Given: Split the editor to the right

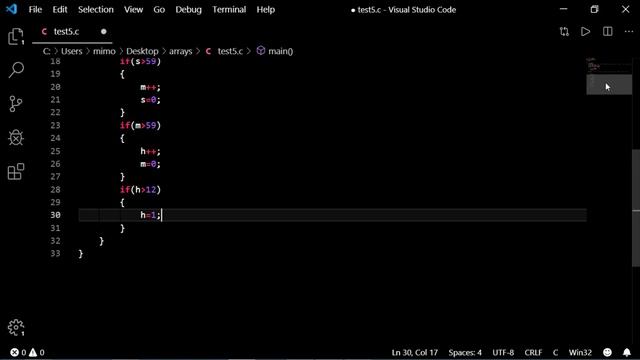Looking at the screenshot, I should 607,31.
